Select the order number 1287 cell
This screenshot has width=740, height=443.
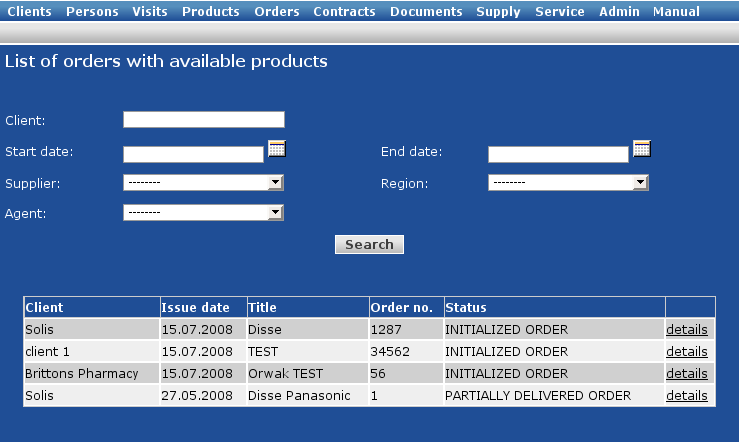(x=406, y=329)
